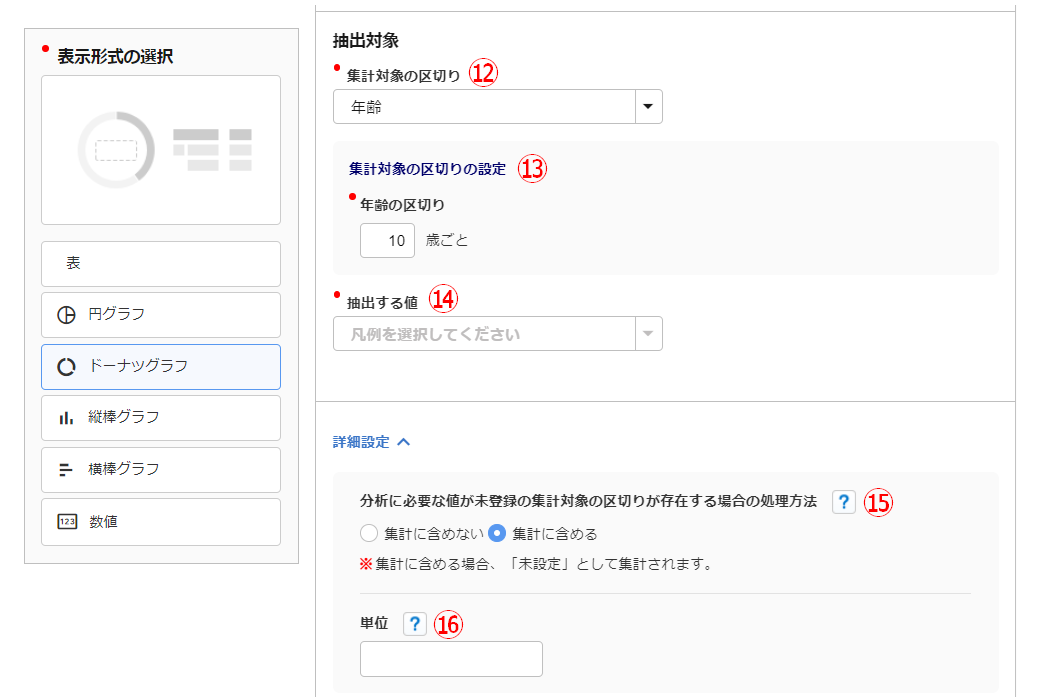
Task: Select the 横棒グラフ display option
Action: click(160, 469)
